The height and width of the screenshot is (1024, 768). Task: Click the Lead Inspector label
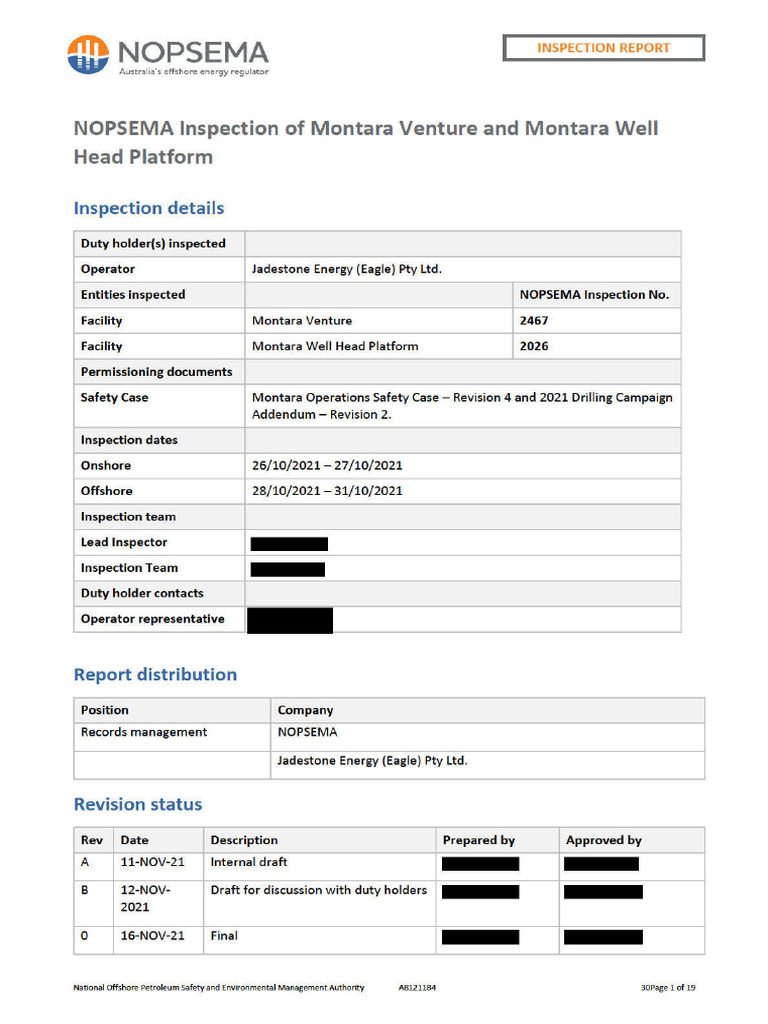pyautogui.click(x=124, y=542)
